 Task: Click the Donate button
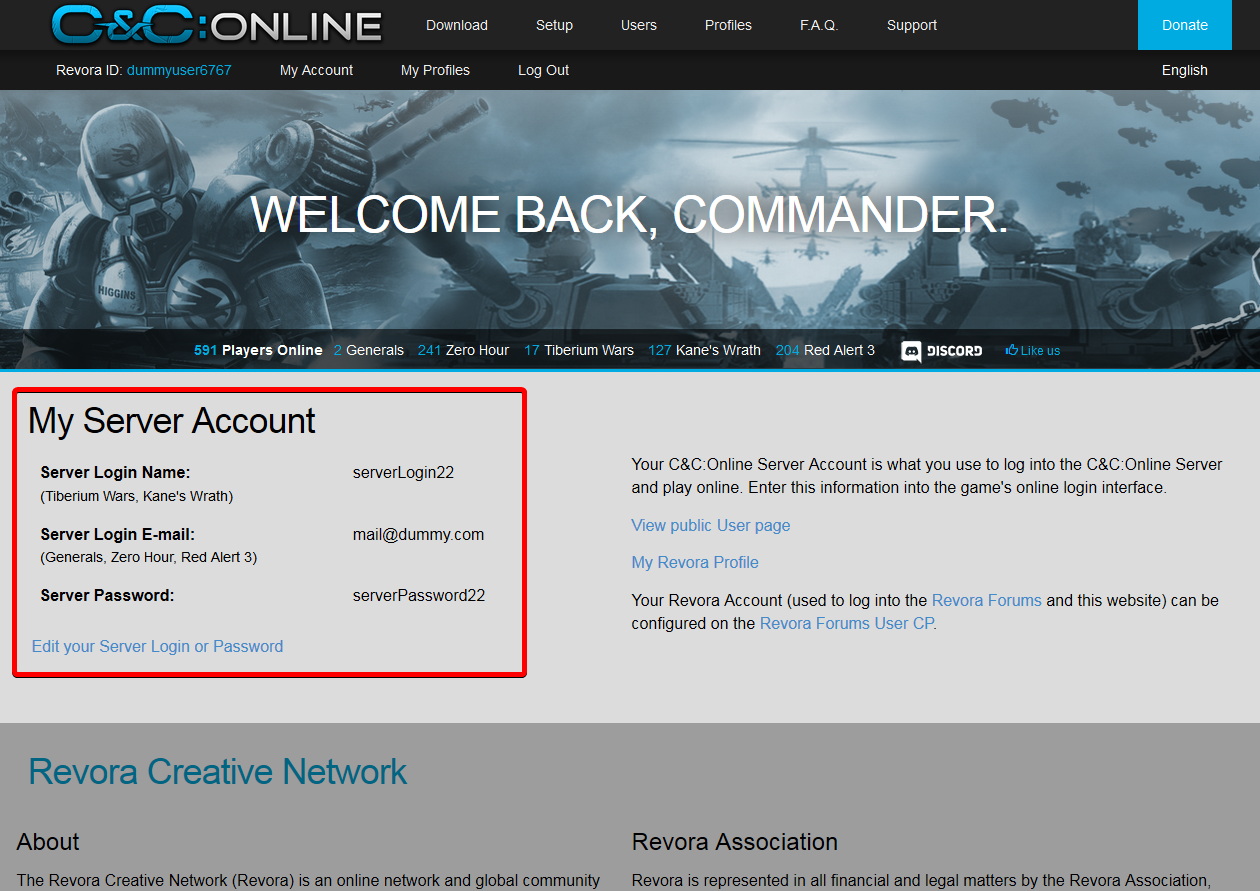tap(1185, 25)
